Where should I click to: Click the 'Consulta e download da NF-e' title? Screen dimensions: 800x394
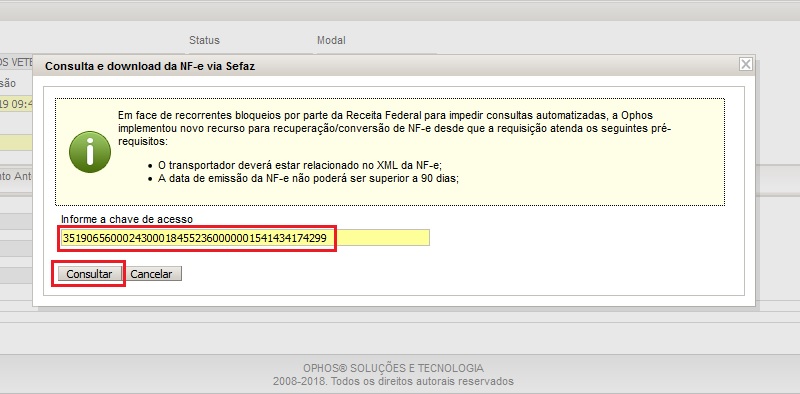click(x=150, y=66)
